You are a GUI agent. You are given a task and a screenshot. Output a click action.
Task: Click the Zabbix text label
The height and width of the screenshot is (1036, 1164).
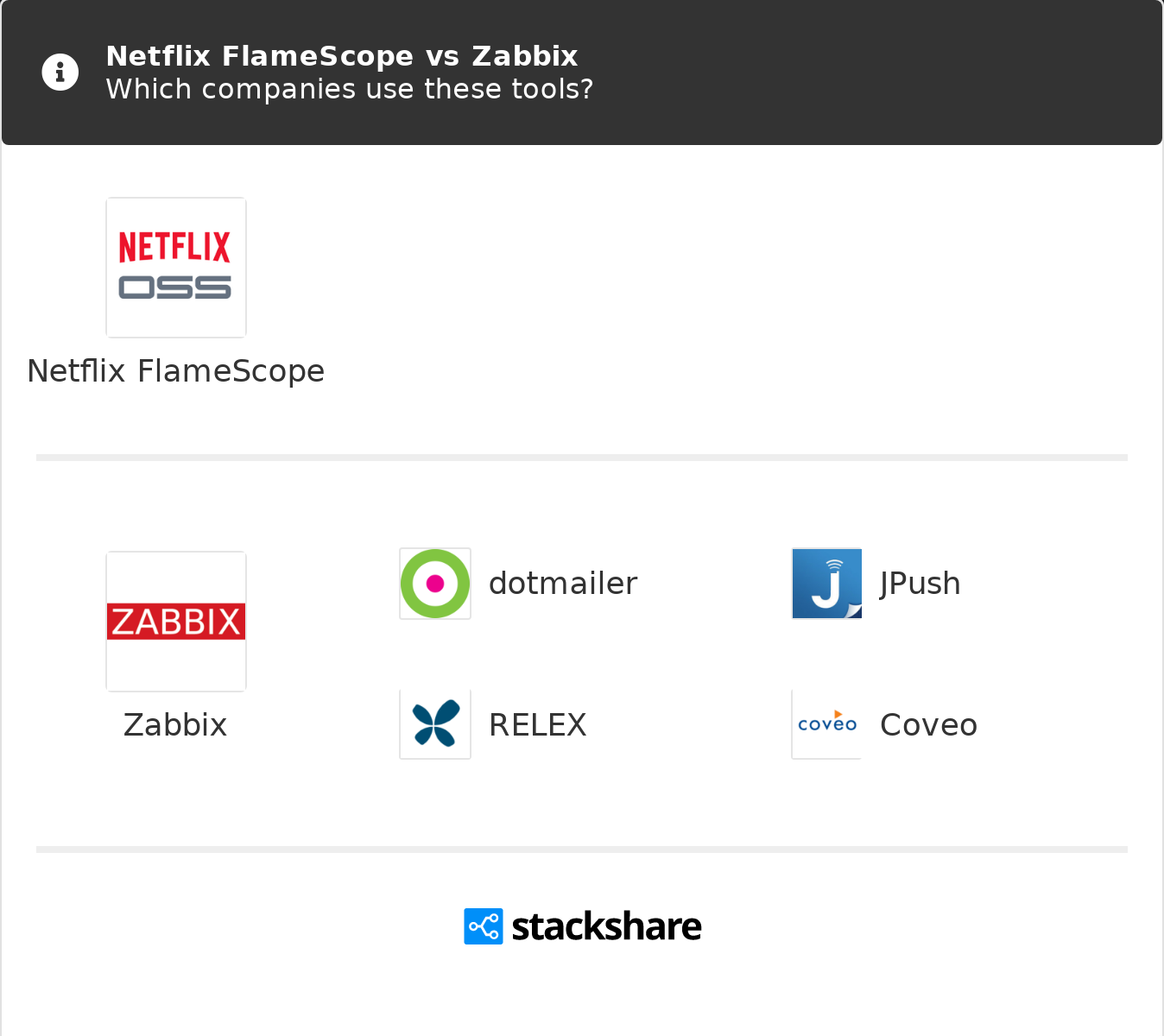click(x=175, y=725)
